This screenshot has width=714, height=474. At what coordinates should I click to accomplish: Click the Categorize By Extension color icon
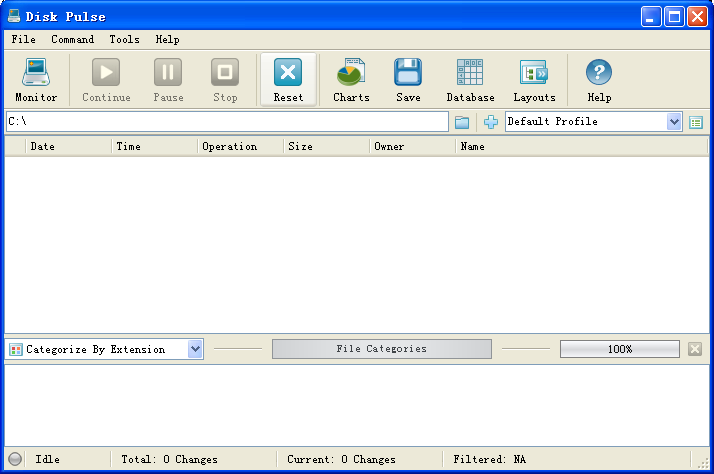[16, 350]
